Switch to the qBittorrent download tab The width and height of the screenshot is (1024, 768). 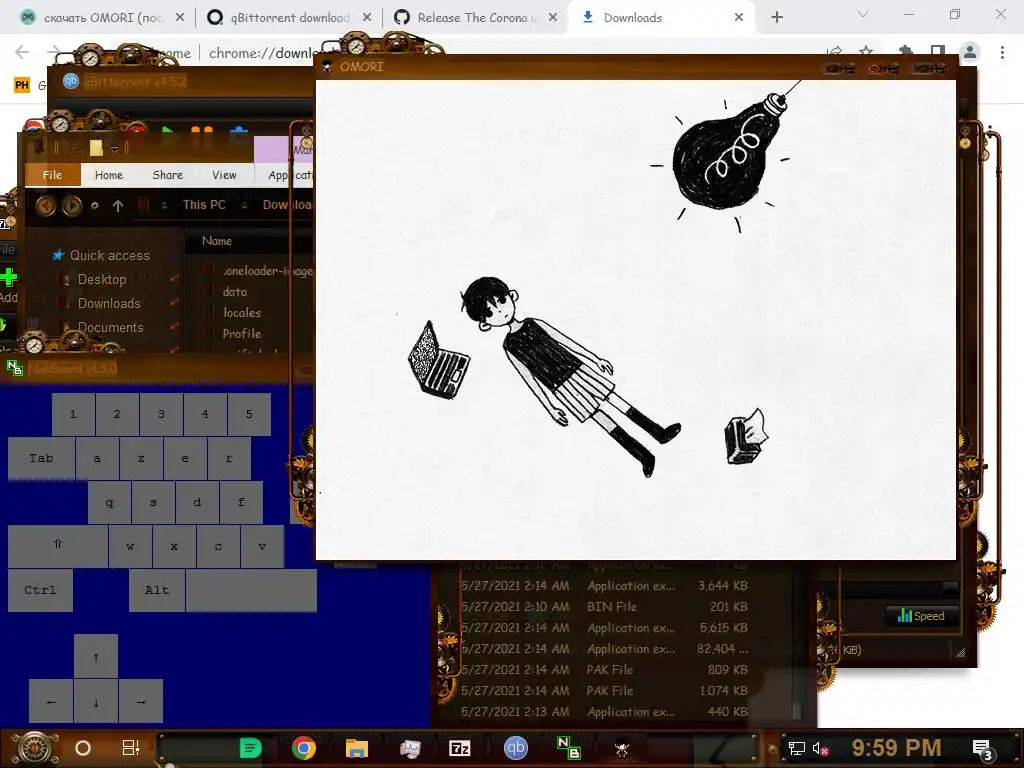(x=288, y=18)
